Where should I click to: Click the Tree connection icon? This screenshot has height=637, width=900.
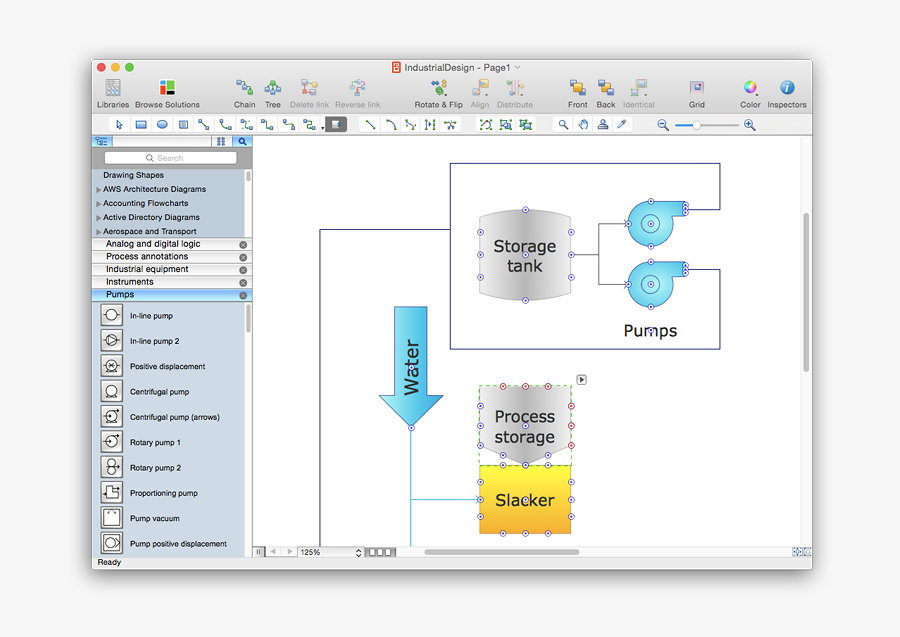tap(273, 90)
